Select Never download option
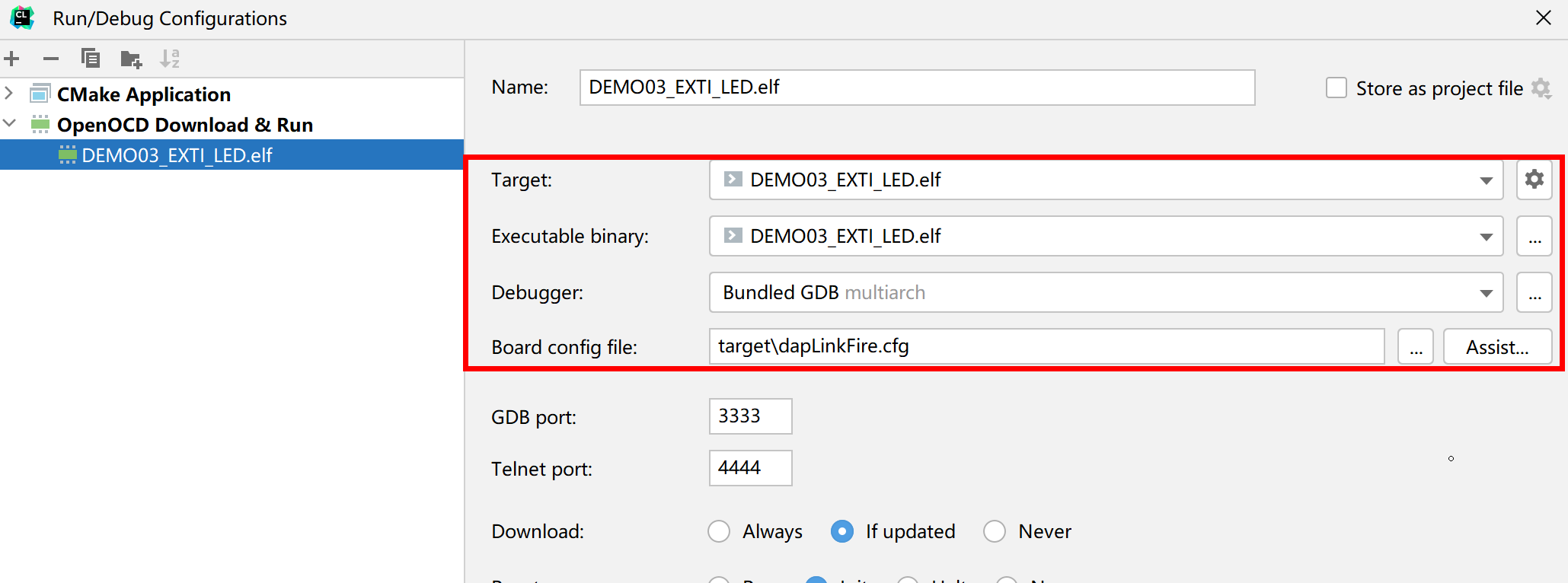The width and height of the screenshot is (1568, 583). pyautogui.click(x=995, y=531)
